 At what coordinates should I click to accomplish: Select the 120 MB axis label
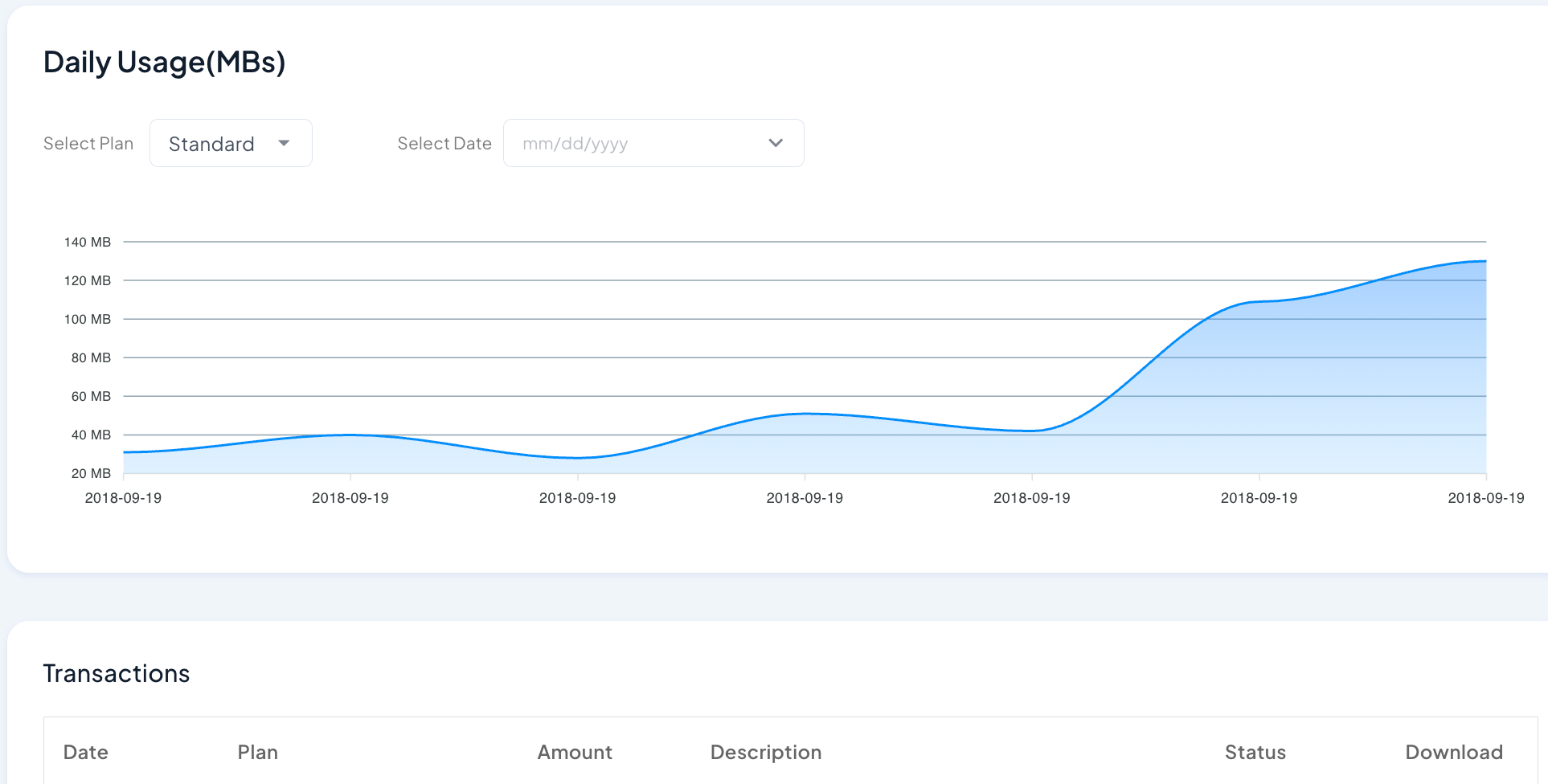(88, 280)
